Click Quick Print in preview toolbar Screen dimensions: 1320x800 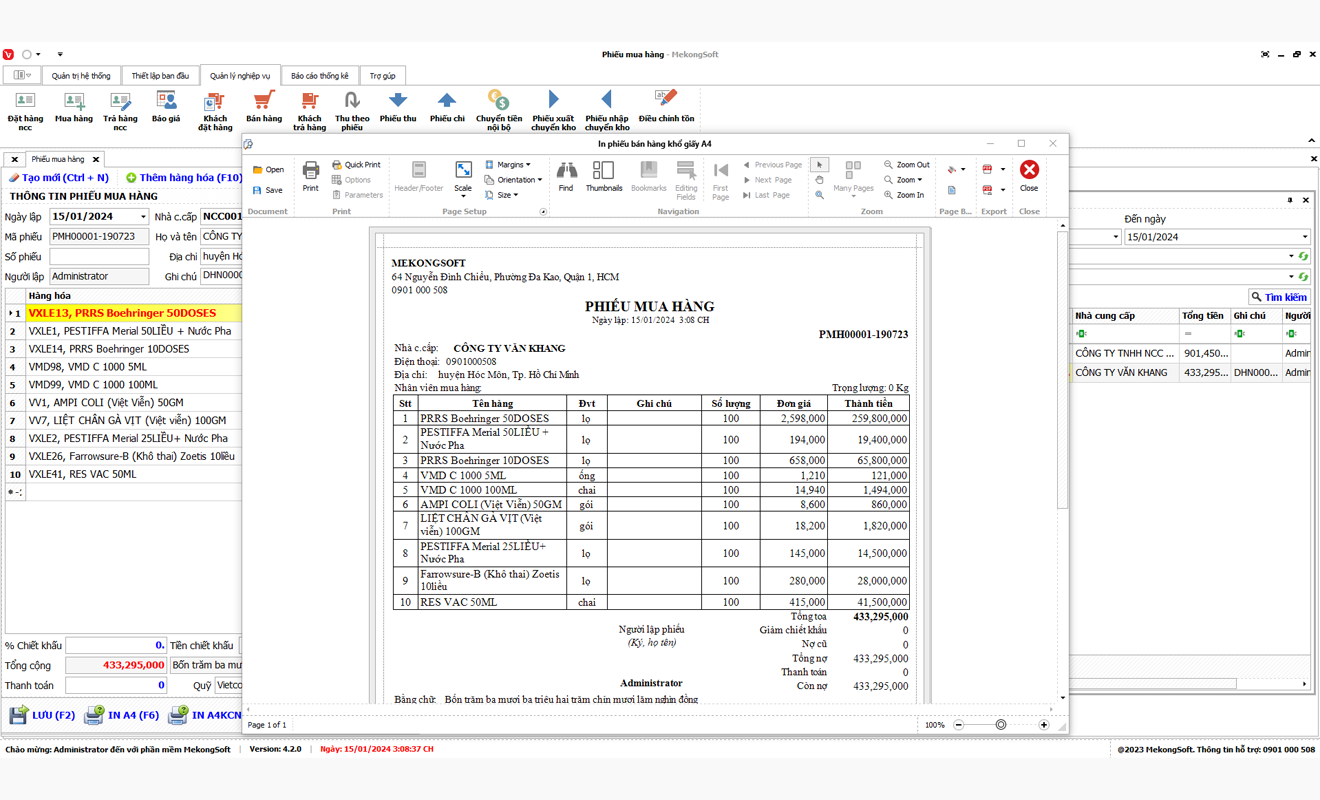[x=356, y=165]
